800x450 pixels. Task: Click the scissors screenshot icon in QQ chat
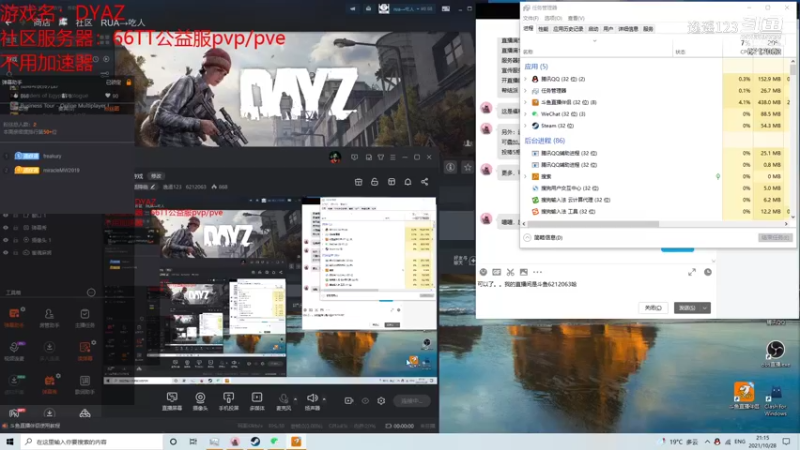point(510,272)
